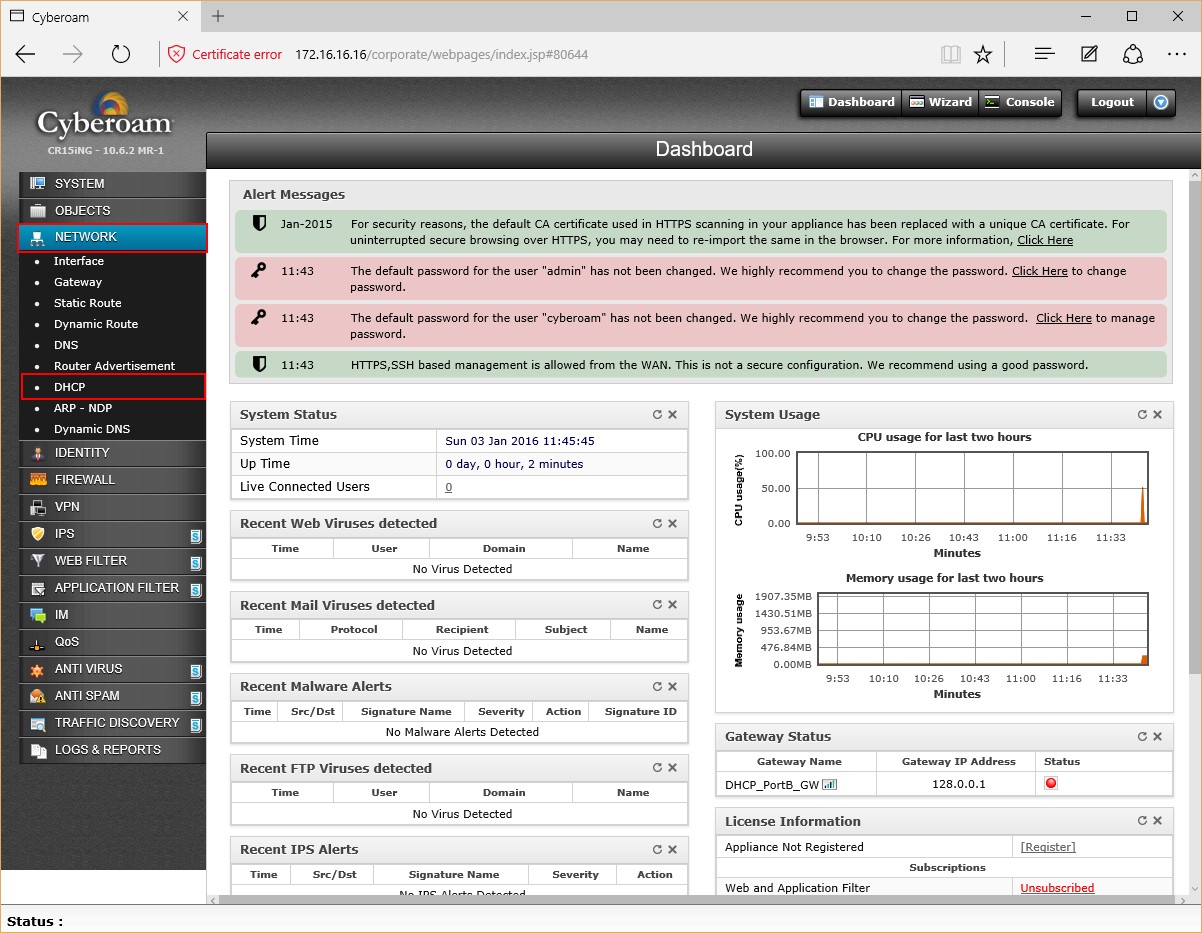Click the Certificate error indicator
The height and width of the screenshot is (933, 1202).
(225, 54)
